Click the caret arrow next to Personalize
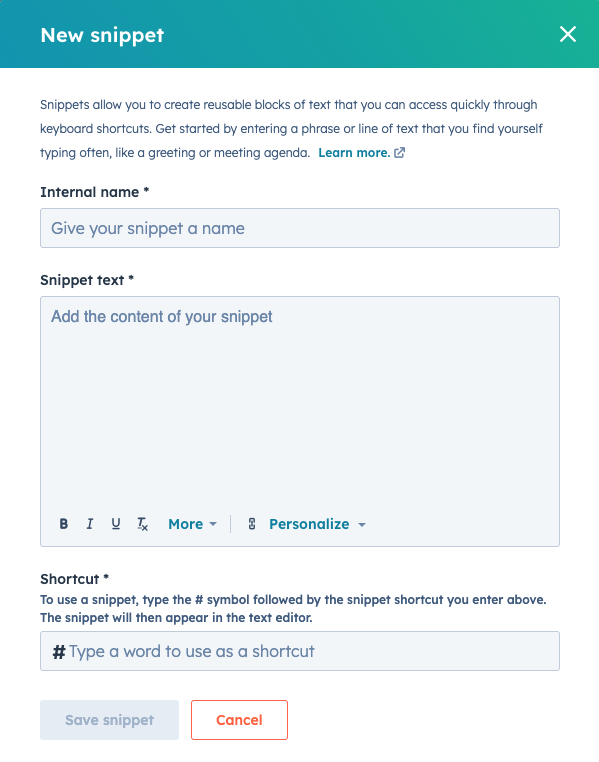 pos(361,524)
